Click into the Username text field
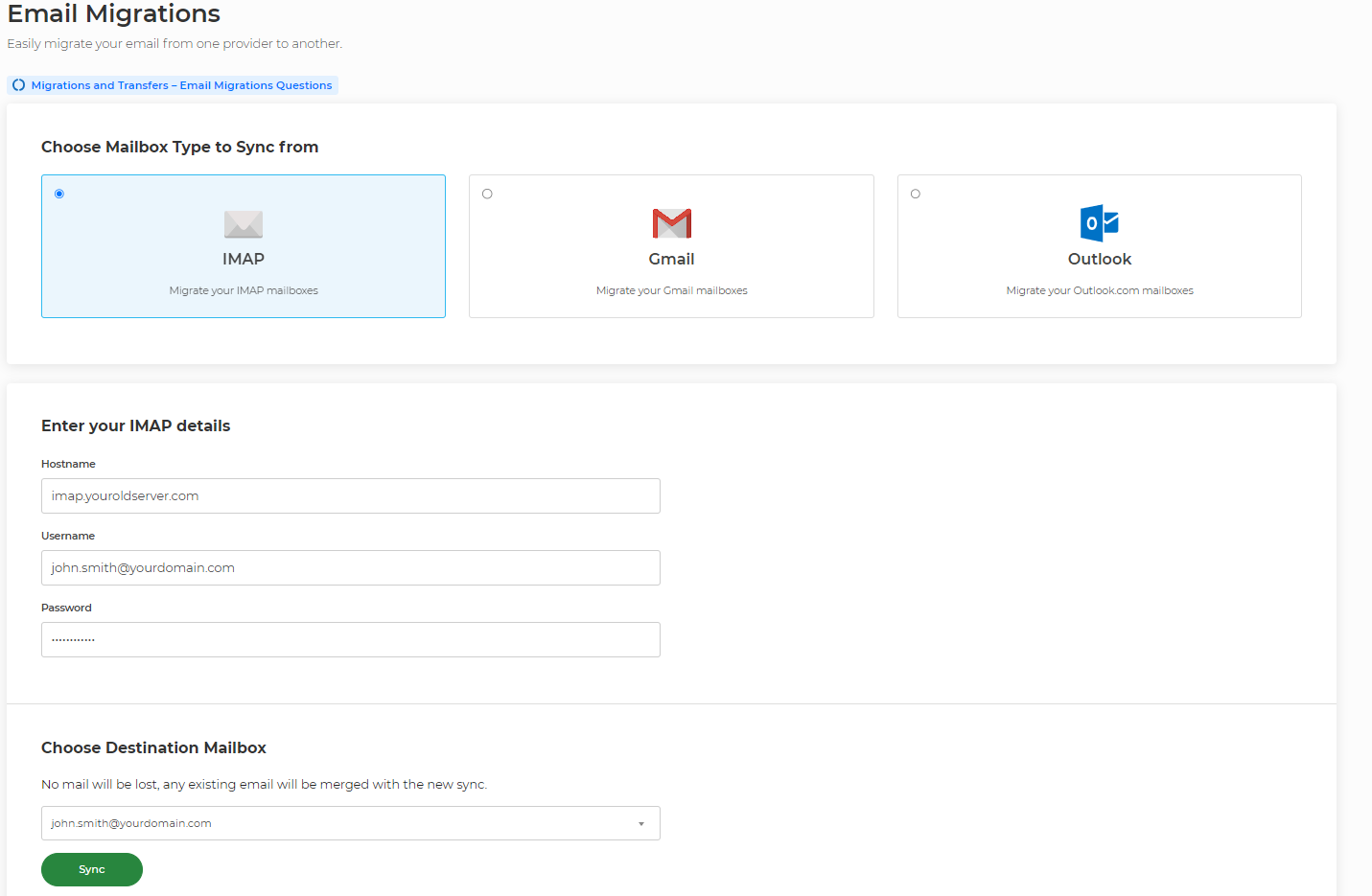 point(350,568)
